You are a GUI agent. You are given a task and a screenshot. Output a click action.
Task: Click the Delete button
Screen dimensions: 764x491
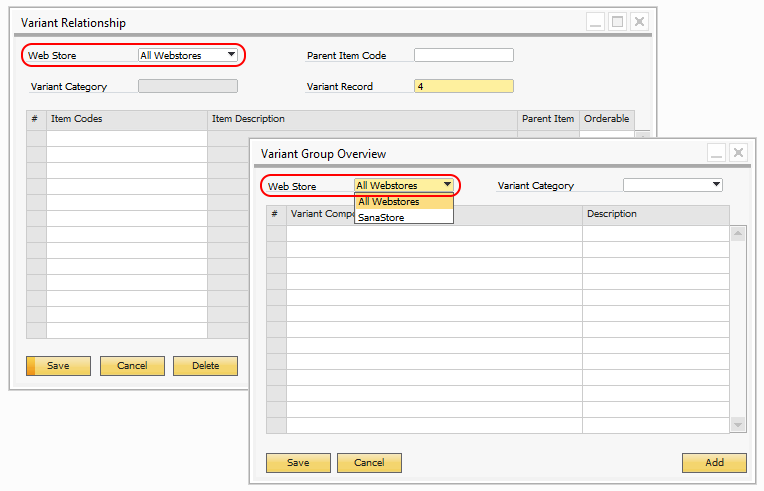pyautogui.click(x=205, y=366)
